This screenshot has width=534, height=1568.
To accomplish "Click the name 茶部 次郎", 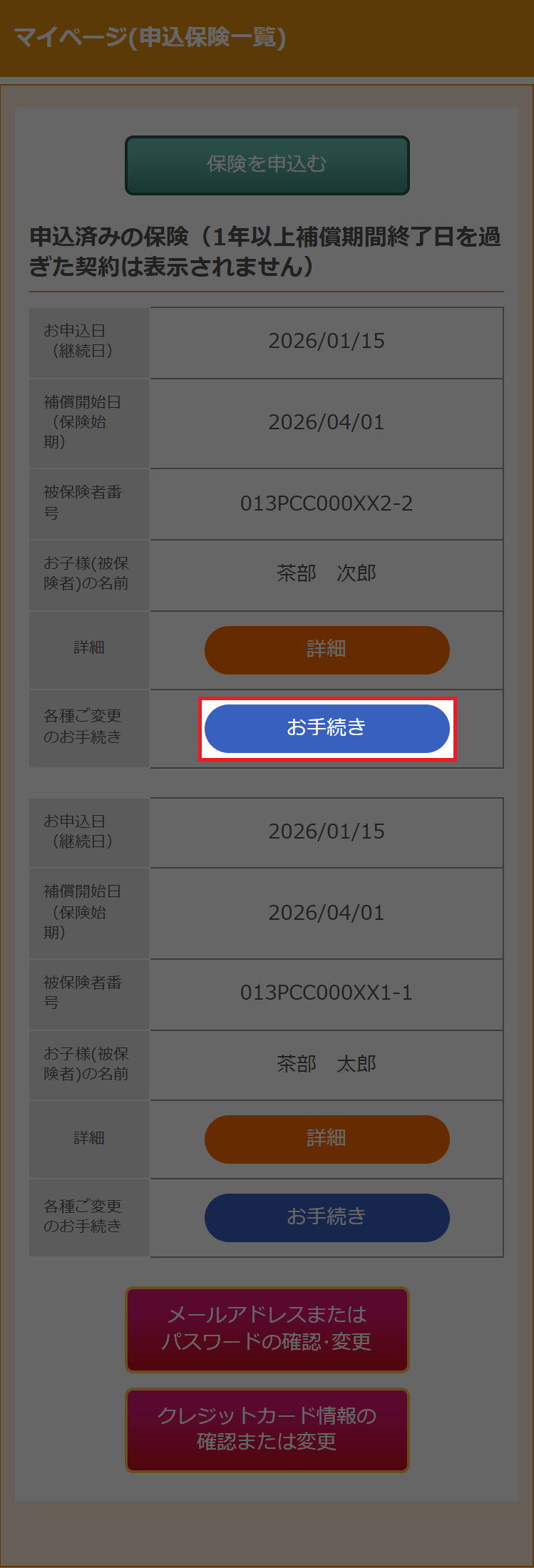I will (327, 573).
